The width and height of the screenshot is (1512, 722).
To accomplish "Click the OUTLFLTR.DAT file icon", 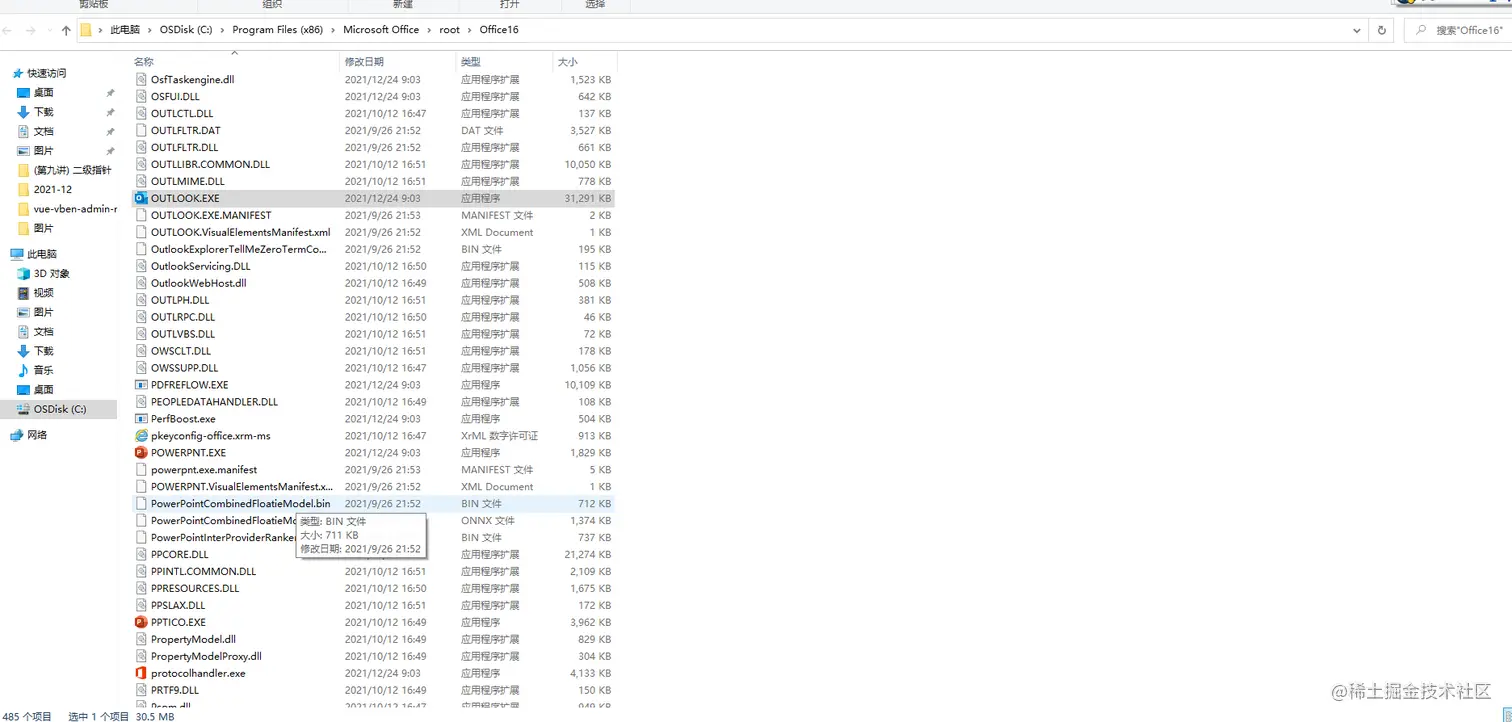I will [x=141, y=130].
